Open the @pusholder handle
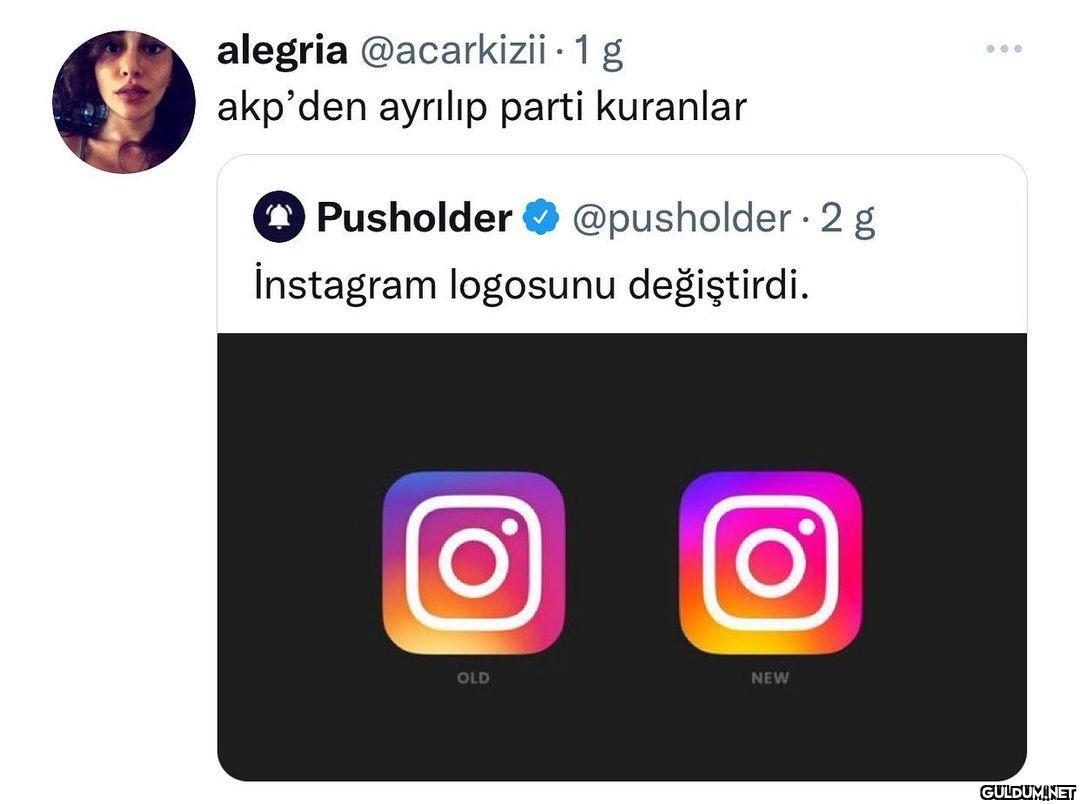1080x804 pixels. [681, 218]
